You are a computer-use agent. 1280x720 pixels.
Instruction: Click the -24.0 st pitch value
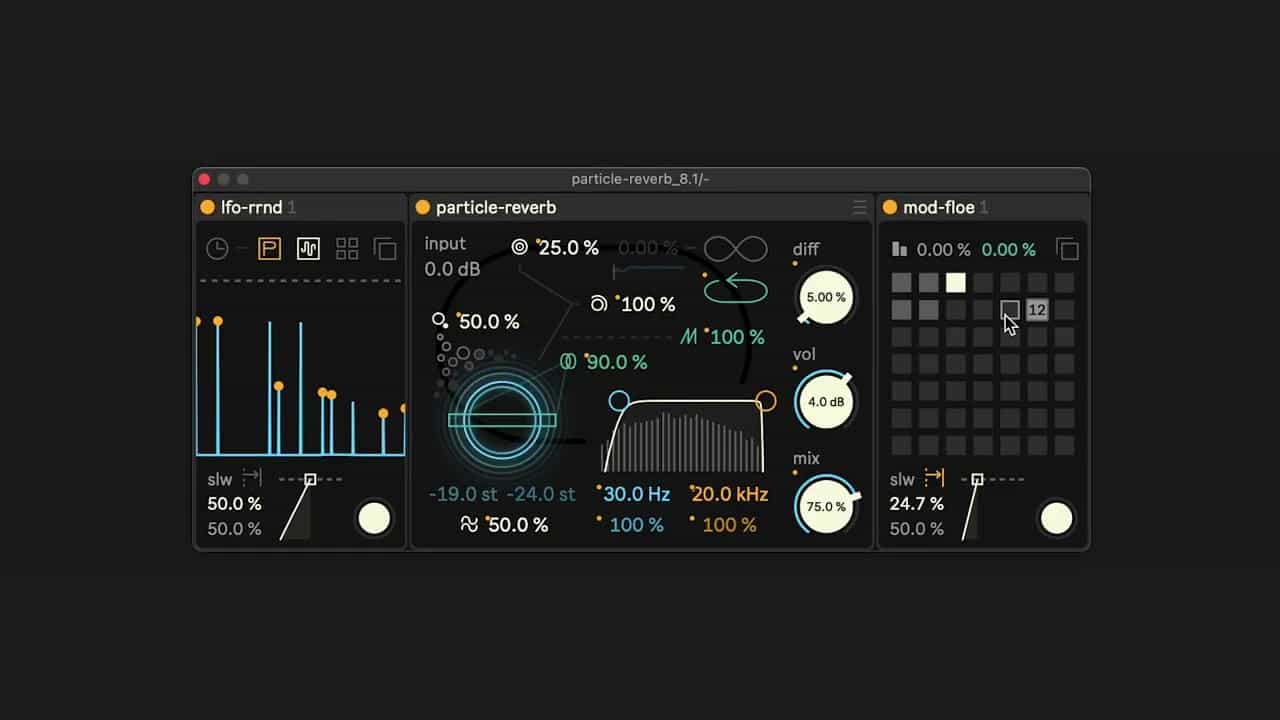coord(541,494)
